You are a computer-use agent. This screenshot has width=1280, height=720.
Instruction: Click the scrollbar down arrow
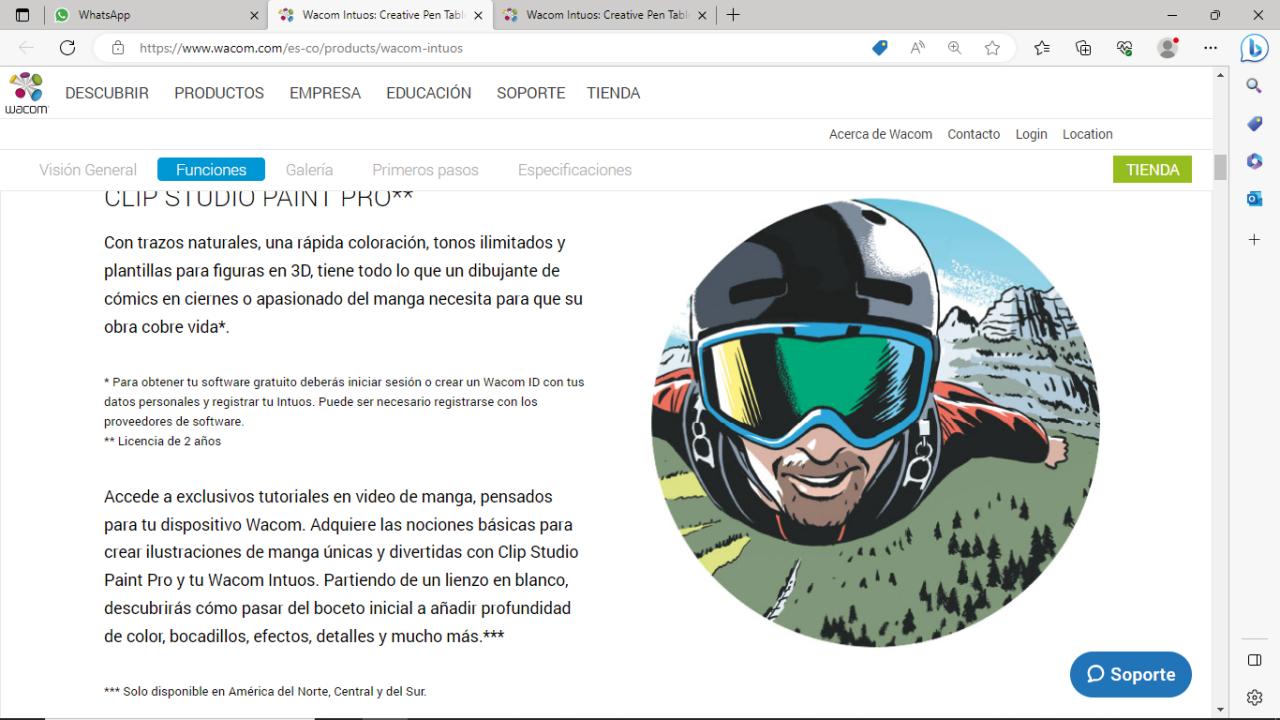1220,710
